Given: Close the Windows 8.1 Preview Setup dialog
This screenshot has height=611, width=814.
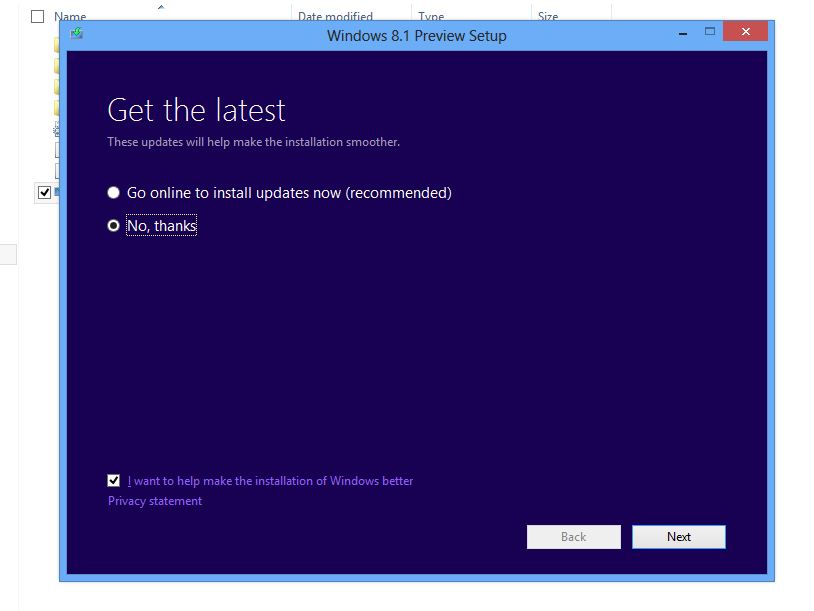Looking at the screenshot, I should tap(745, 31).
